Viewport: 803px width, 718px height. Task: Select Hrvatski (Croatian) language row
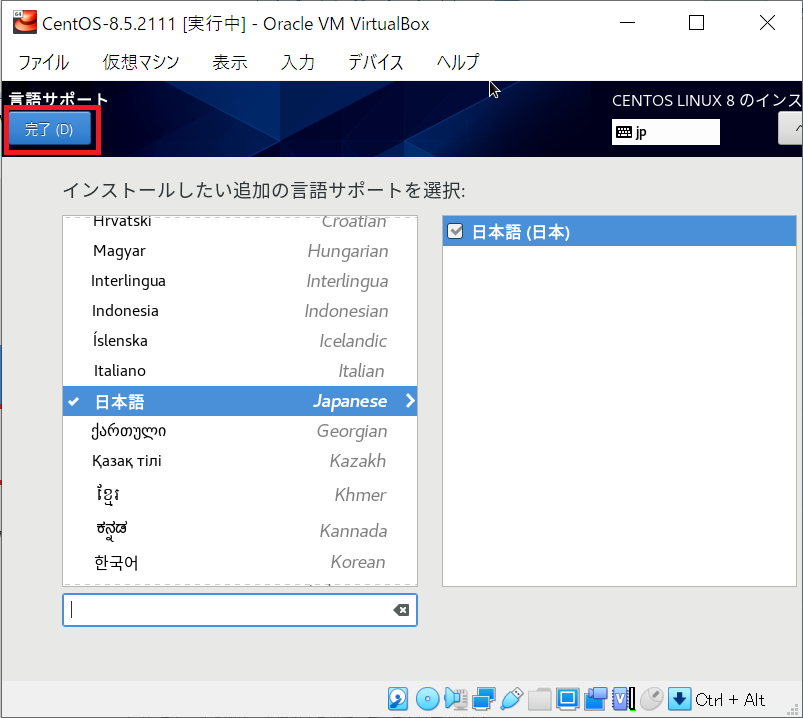pyautogui.click(x=240, y=224)
